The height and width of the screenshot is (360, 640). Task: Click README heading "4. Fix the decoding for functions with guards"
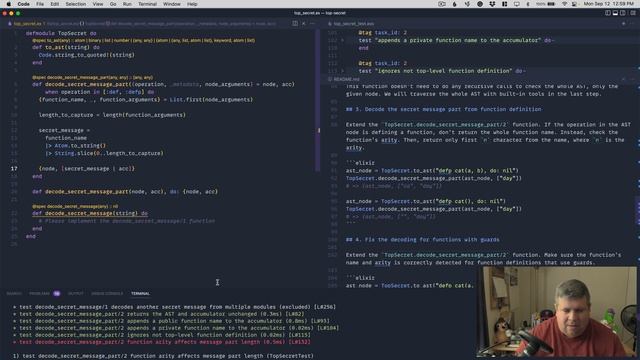click(x=422, y=240)
